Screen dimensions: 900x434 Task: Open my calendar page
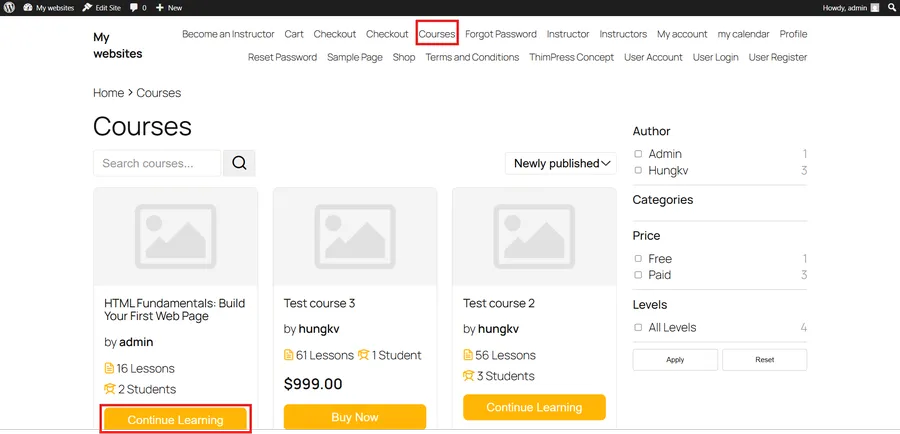[743, 34]
